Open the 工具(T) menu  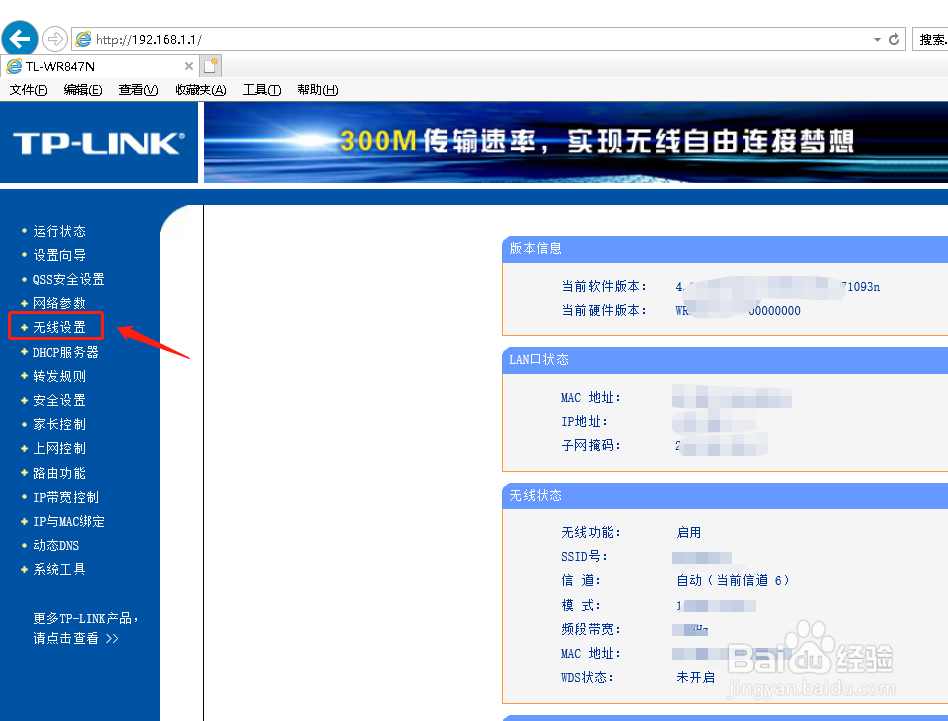click(261, 90)
